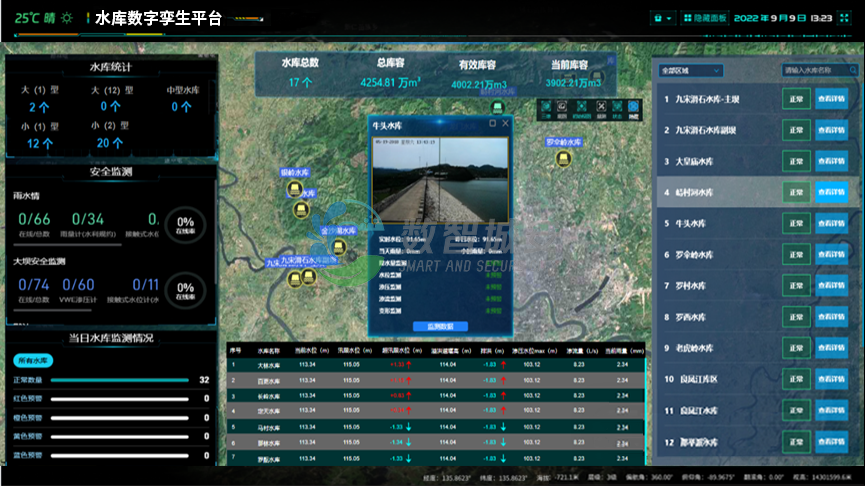Click 监测数据 button in popup
865x486 pixels.
pos(440,327)
